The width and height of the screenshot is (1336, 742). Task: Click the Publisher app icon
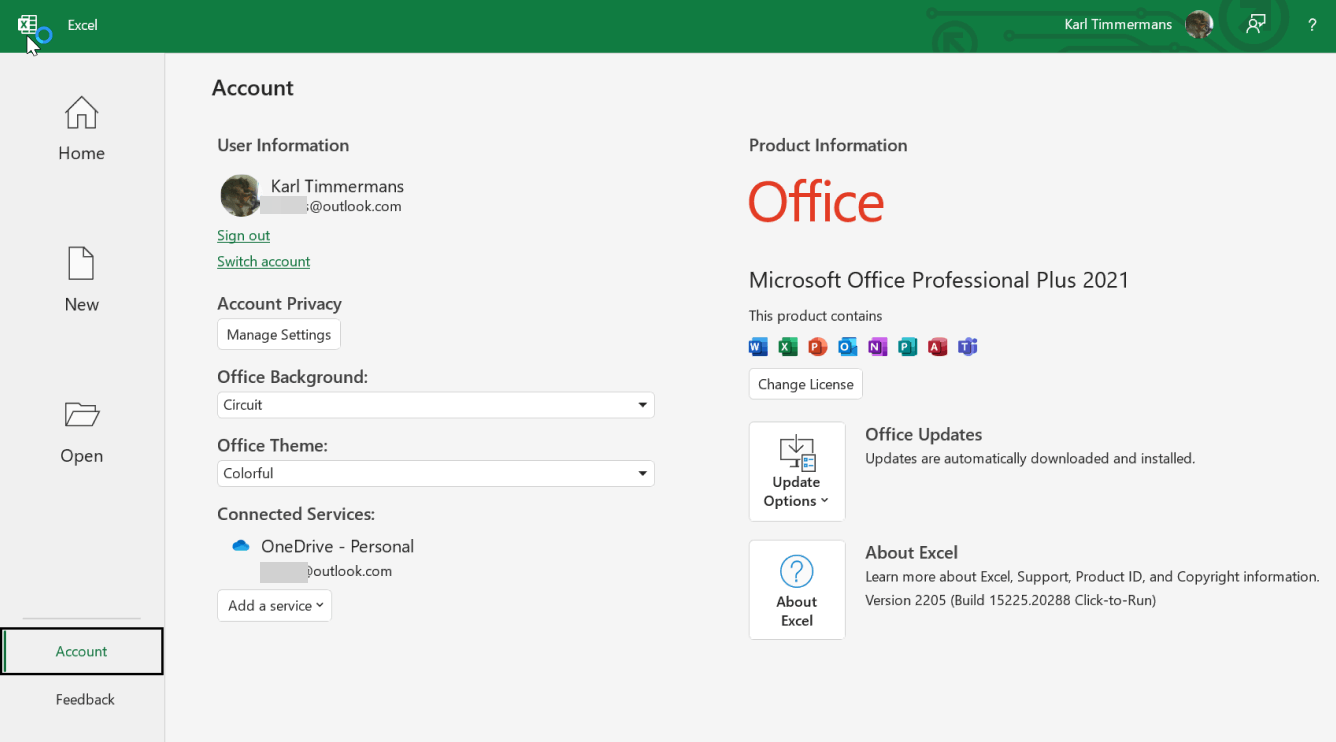(908, 347)
